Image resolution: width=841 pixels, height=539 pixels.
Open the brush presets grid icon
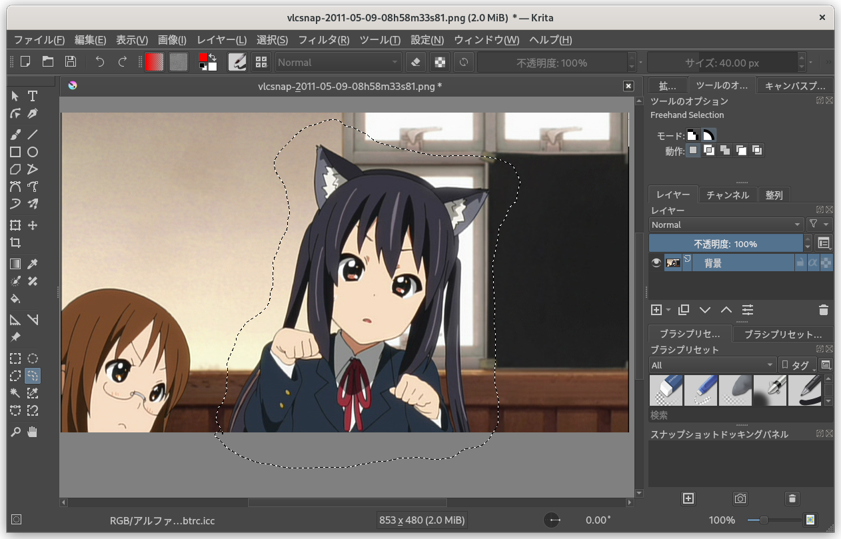point(261,62)
